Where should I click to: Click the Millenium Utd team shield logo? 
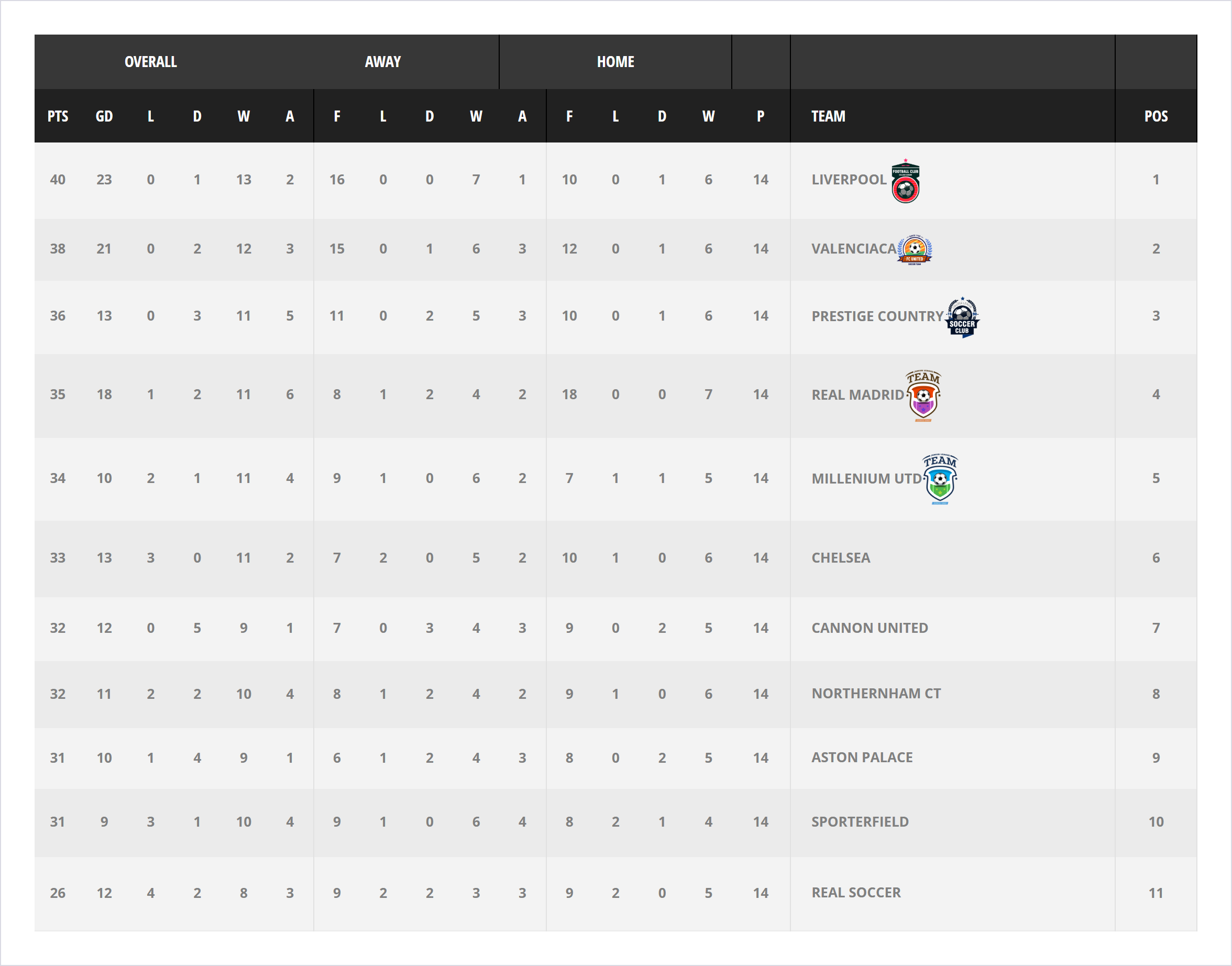click(x=940, y=479)
